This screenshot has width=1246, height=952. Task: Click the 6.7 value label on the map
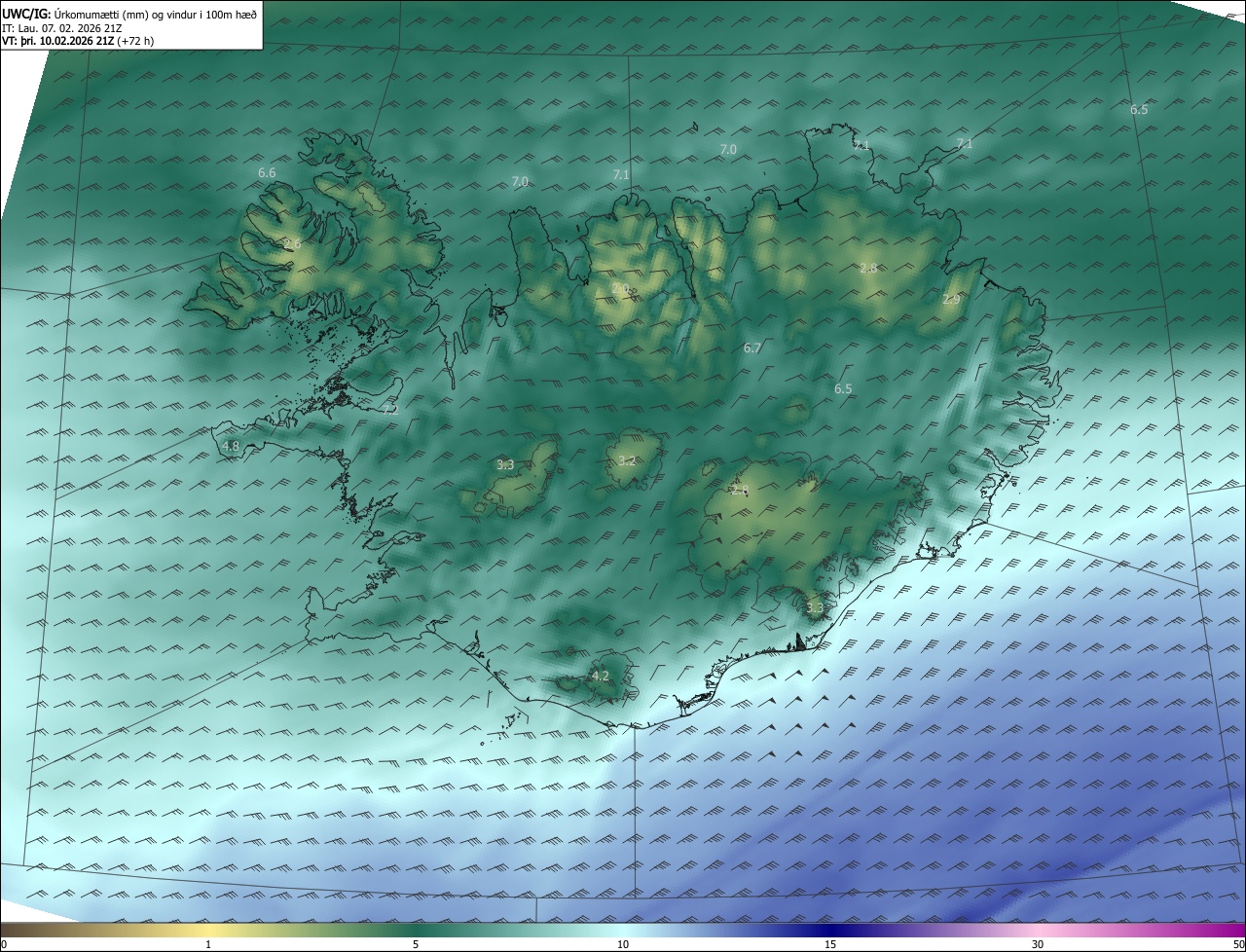pyautogui.click(x=752, y=348)
